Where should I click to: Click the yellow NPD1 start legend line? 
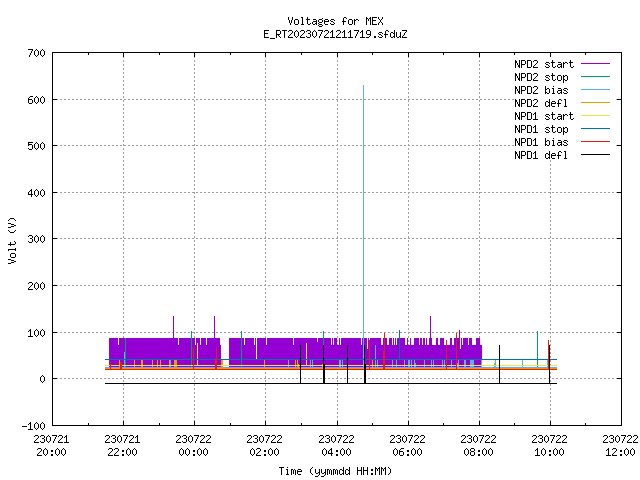click(595, 116)
